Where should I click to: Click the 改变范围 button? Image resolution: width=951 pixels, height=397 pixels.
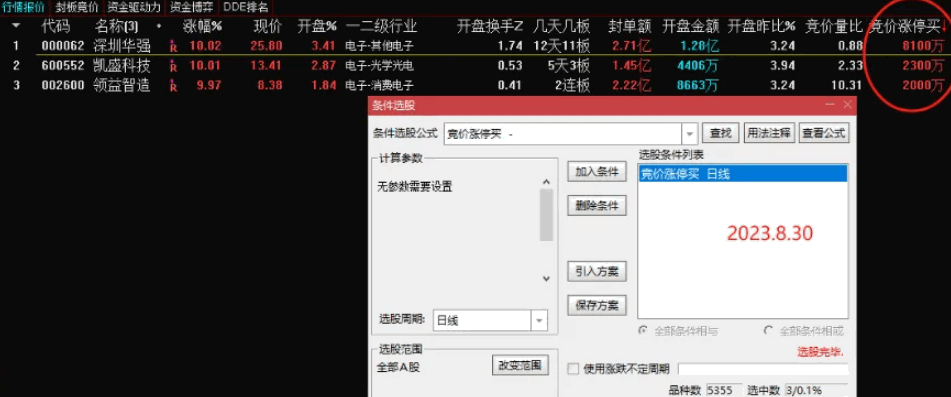520,365
